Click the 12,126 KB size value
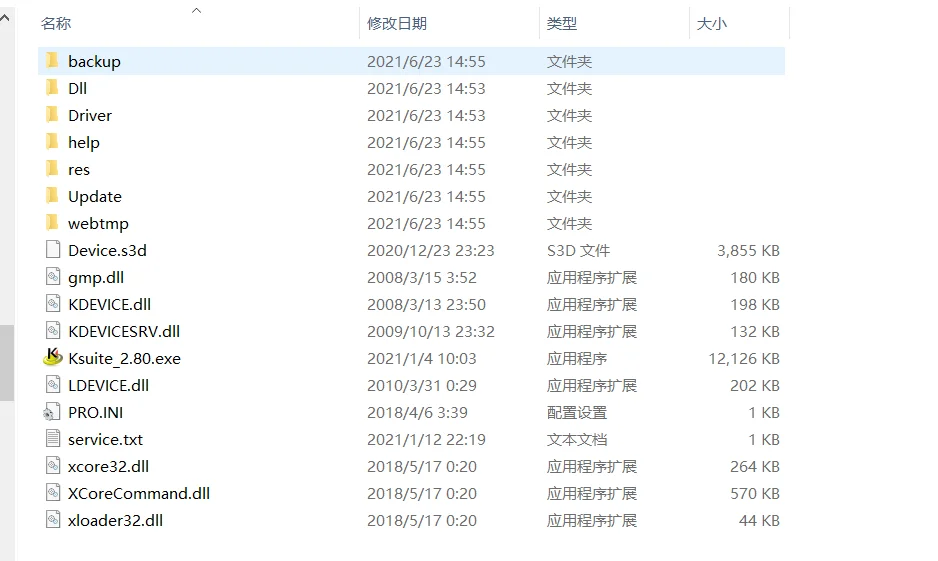938x561 pixels. point(744,359)
